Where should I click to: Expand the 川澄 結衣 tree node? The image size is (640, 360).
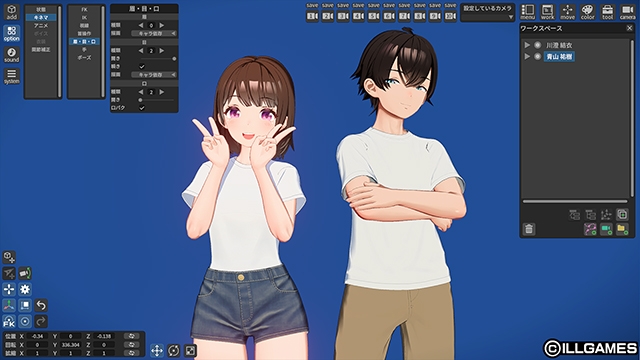click(x=527, y=45)
